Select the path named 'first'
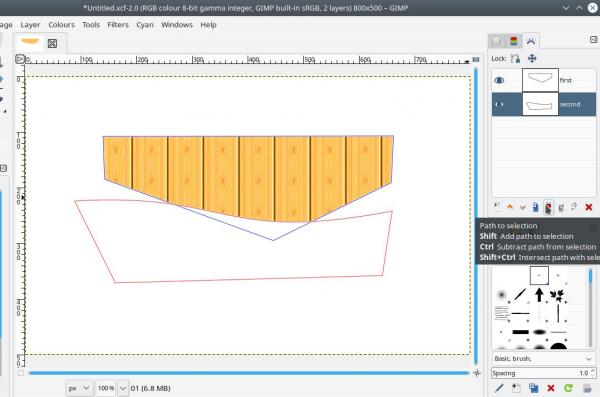Screen dimensions: 600x397 [566, 80]
